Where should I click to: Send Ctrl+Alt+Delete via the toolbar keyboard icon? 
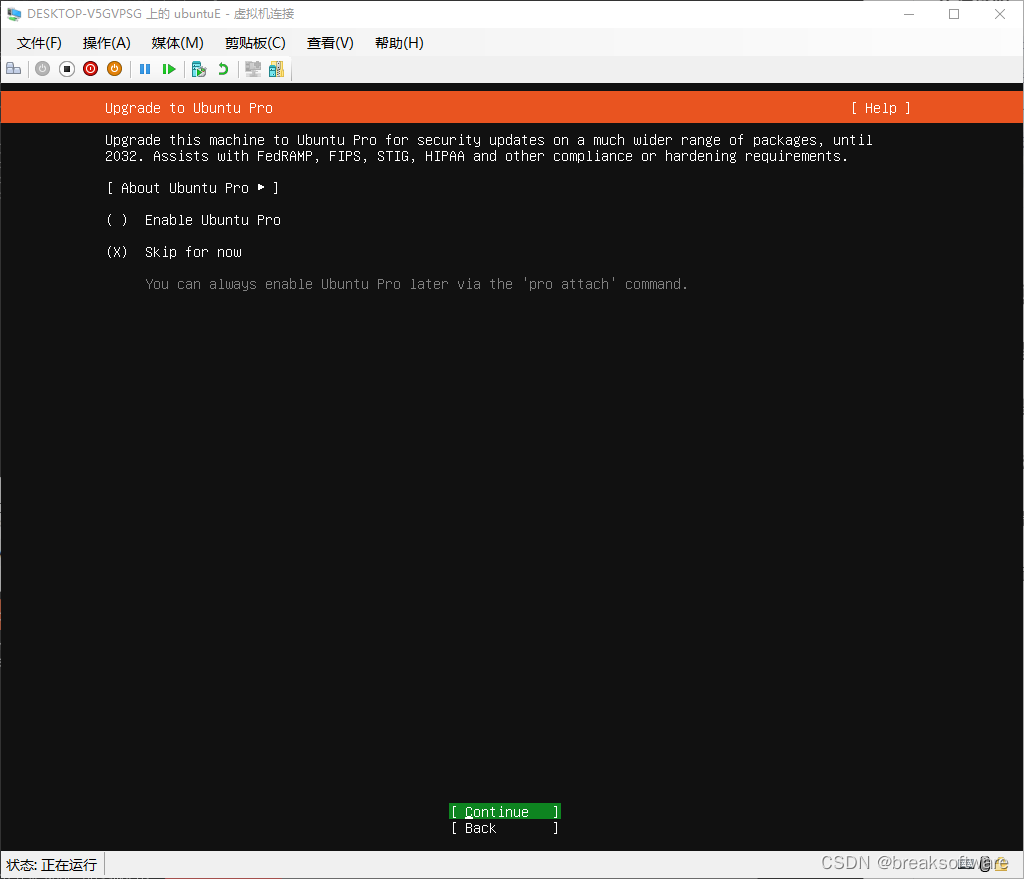[x=14, y=69]
